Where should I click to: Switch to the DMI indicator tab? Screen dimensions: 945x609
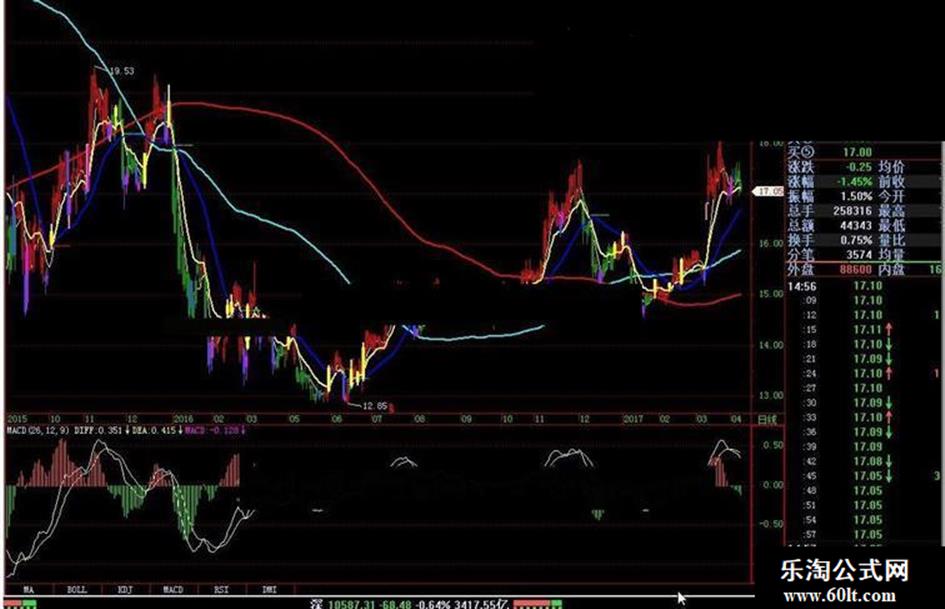coord(270,589)
